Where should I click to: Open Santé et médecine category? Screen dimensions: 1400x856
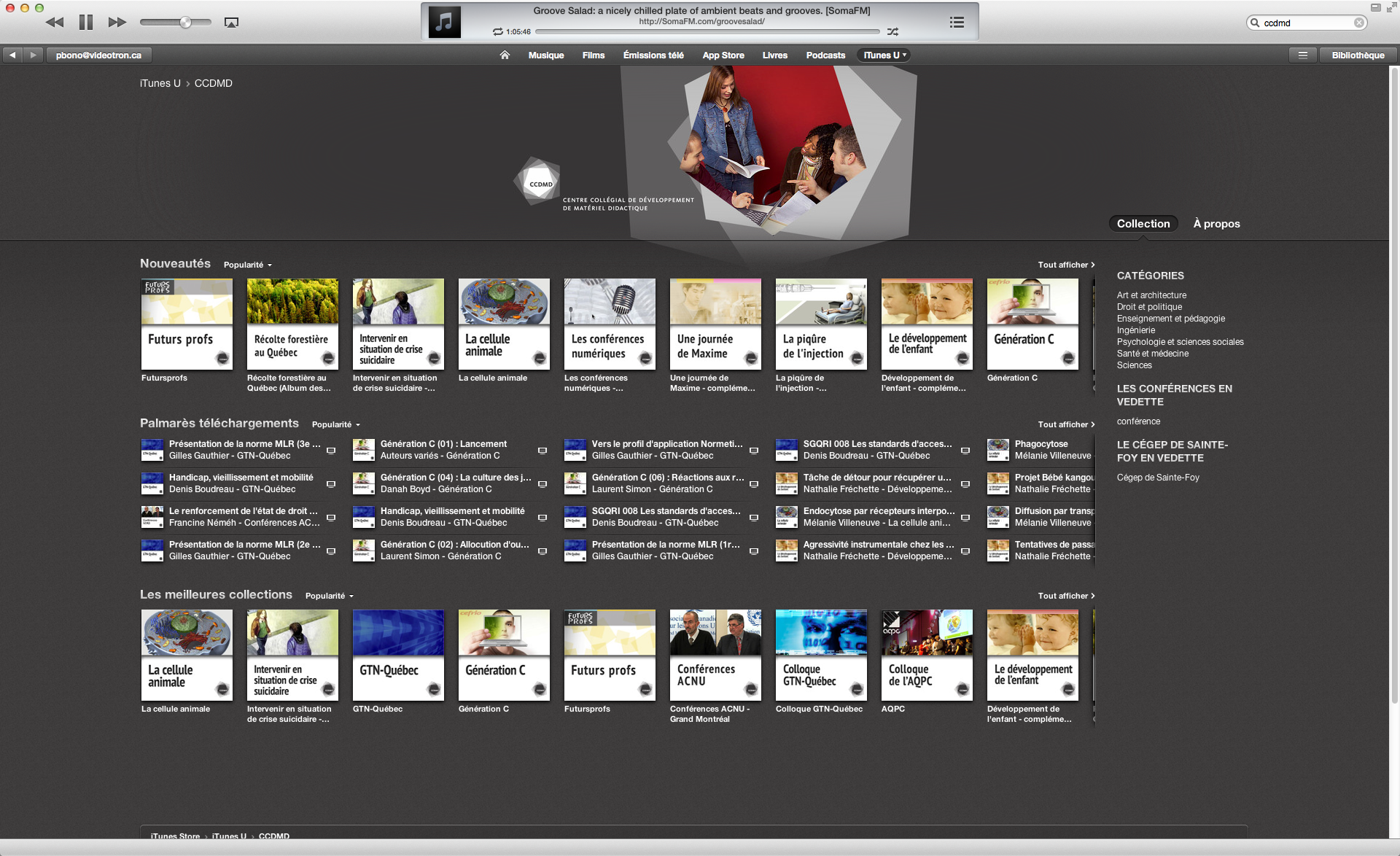pos(1152,354)
